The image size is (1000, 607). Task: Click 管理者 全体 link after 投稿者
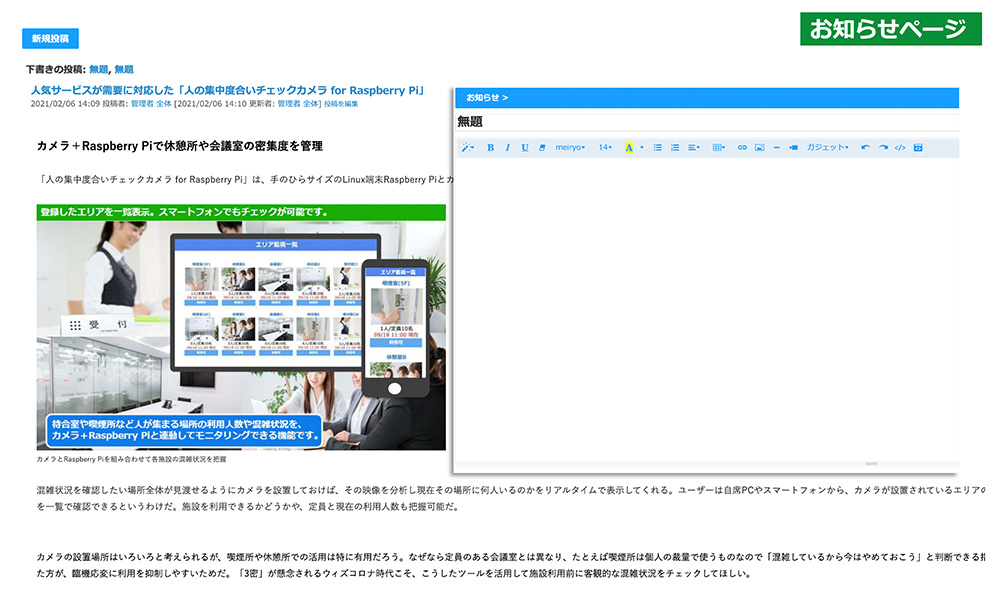(x=151, y=103)
